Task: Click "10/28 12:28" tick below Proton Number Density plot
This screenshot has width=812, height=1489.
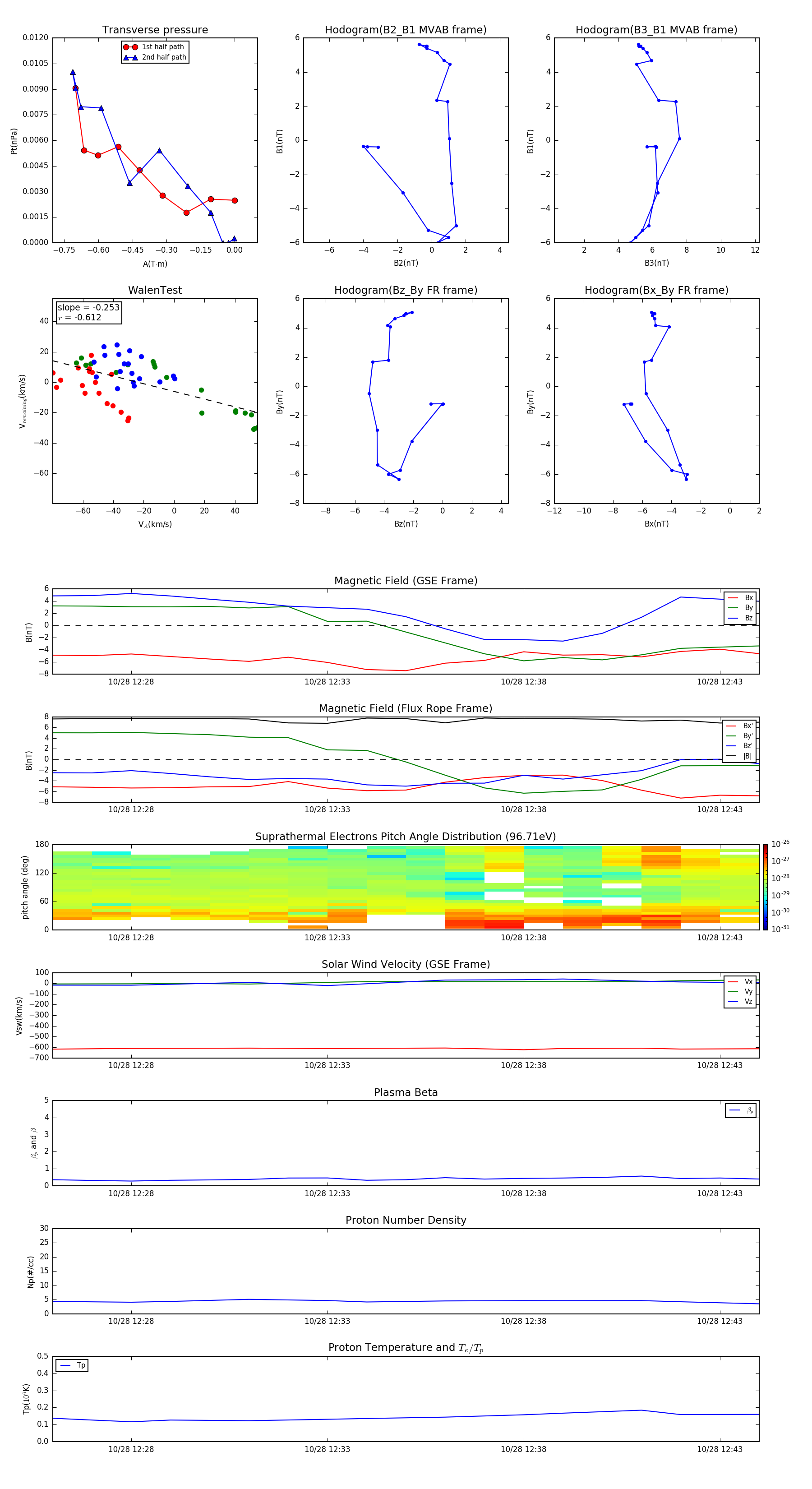Action: click(131, 1321)
